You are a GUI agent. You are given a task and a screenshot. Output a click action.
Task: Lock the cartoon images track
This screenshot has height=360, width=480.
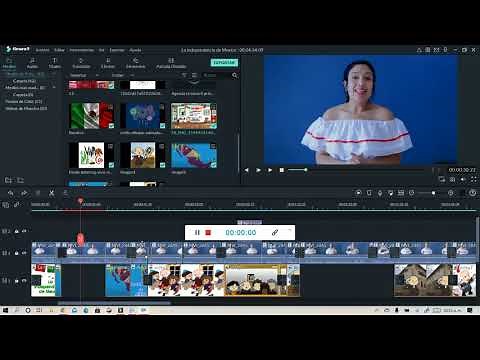point(17,281)
